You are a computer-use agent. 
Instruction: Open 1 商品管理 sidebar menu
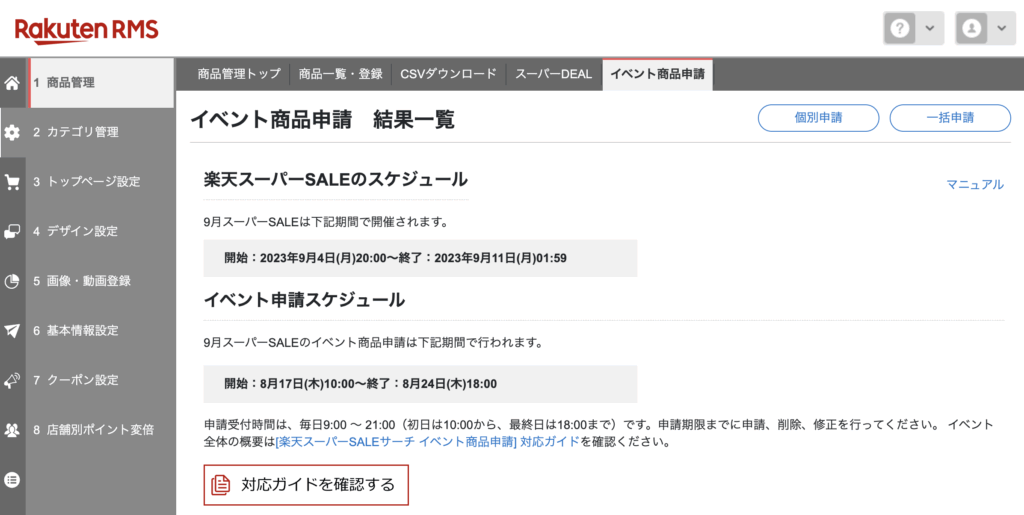(x=101, y=83)
